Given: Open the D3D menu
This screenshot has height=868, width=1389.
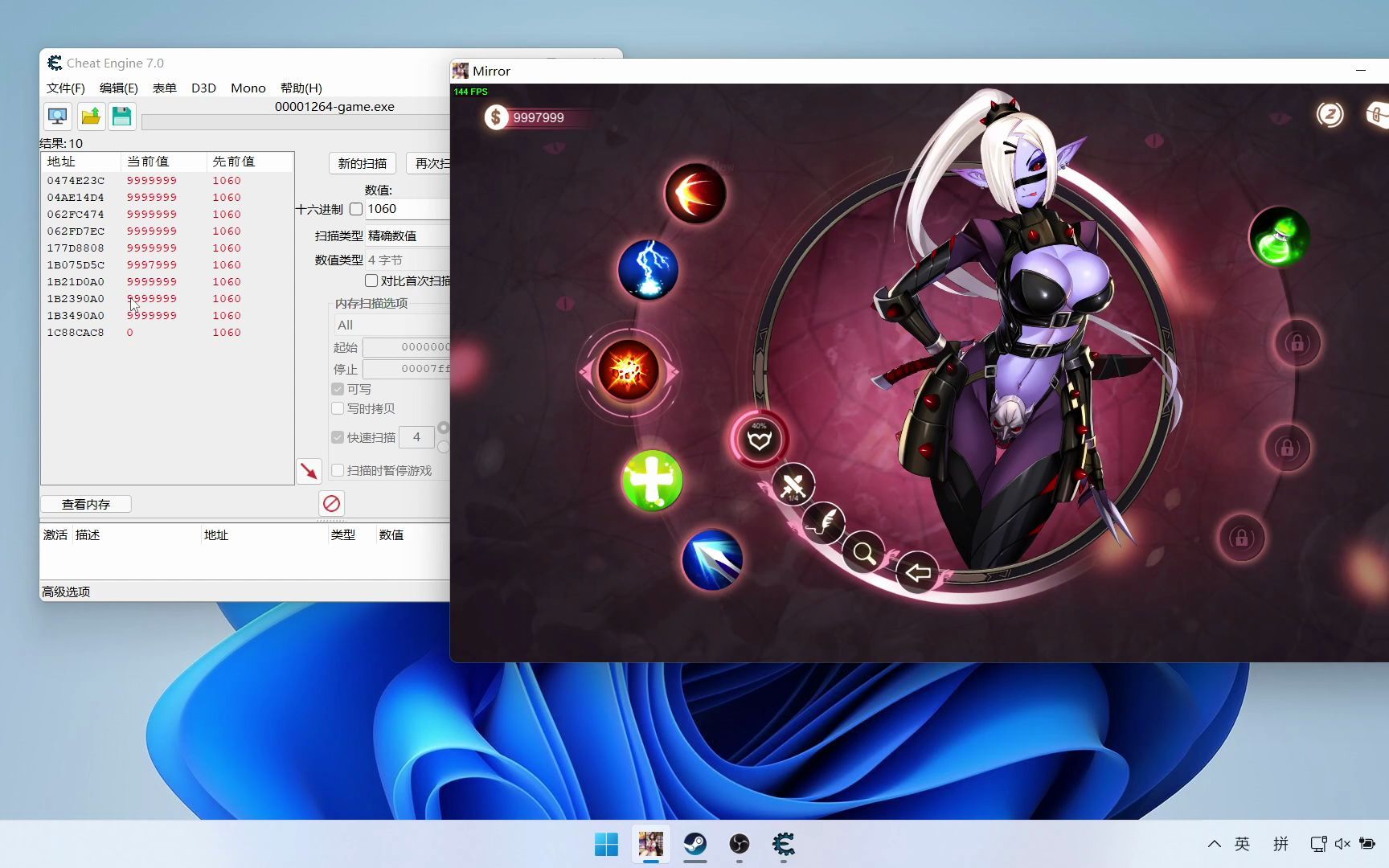Looking at the screenshot, I should click(x=203, y=88).
